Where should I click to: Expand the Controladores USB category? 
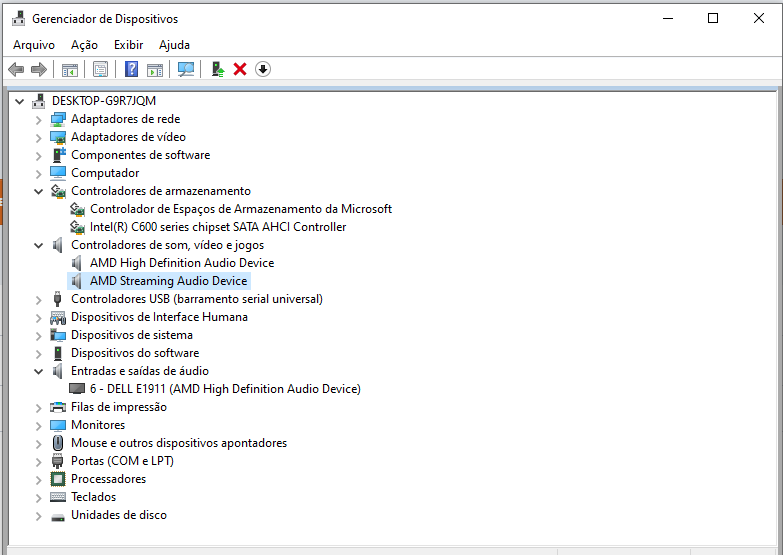tap(38, 300)
